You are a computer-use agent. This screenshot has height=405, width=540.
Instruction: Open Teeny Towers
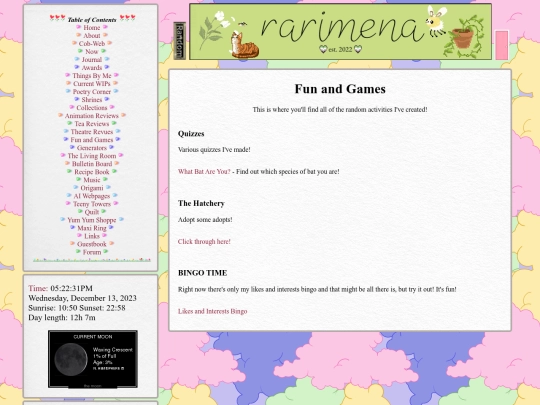point(92,204)
